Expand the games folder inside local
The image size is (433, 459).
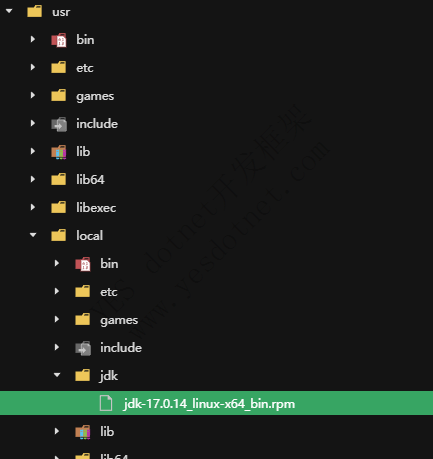pyautogui.click(x=57, y=319)
